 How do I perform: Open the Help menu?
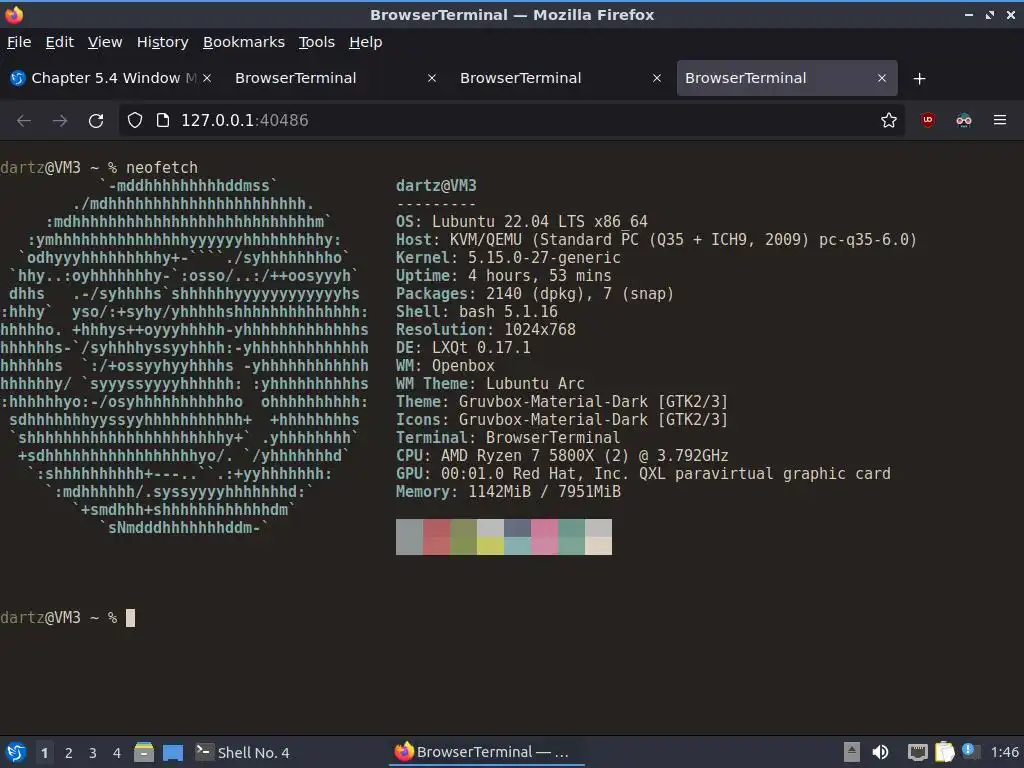[x=366, y=42]
